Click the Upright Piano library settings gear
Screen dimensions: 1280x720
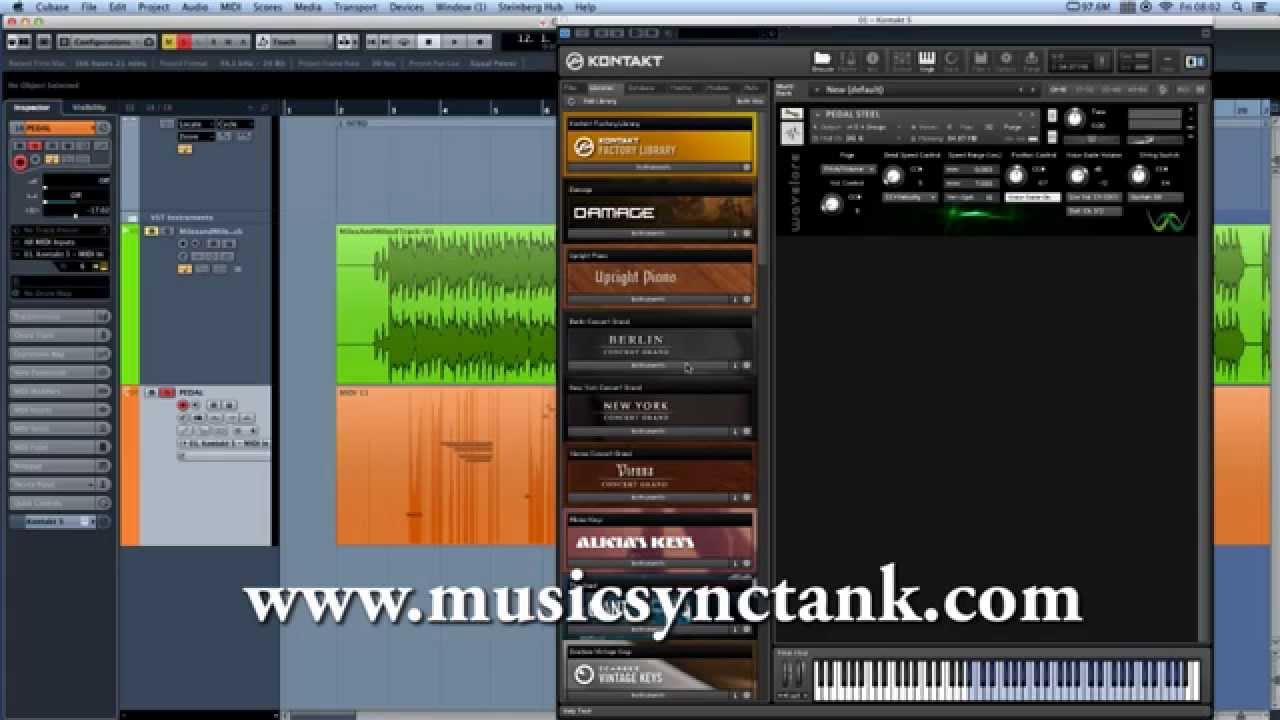(x=747, y=299)
